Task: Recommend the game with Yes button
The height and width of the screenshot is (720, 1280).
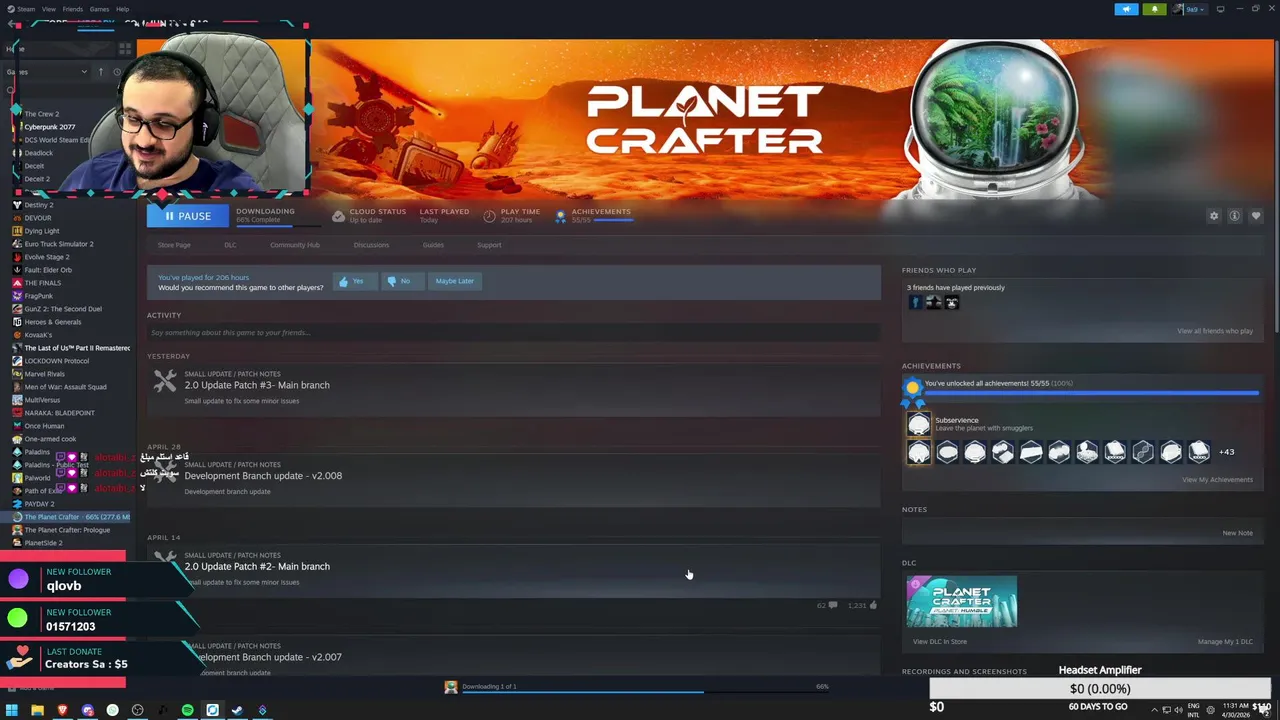Action: tap(353, 281)
